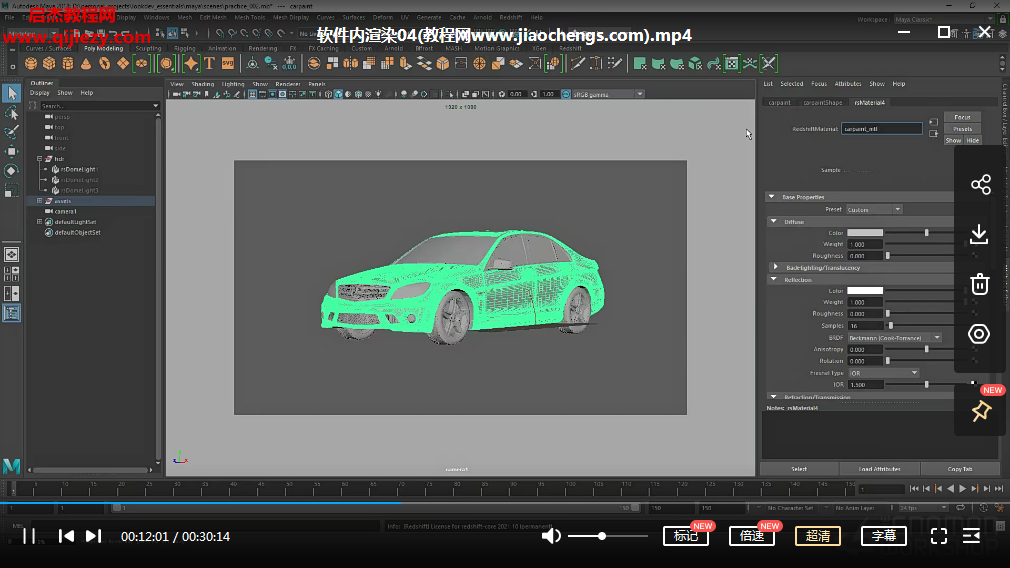Viewport: 1010px width, 568px height.
Task: Activate the Lasso select tool
Action: click(12, 113)
